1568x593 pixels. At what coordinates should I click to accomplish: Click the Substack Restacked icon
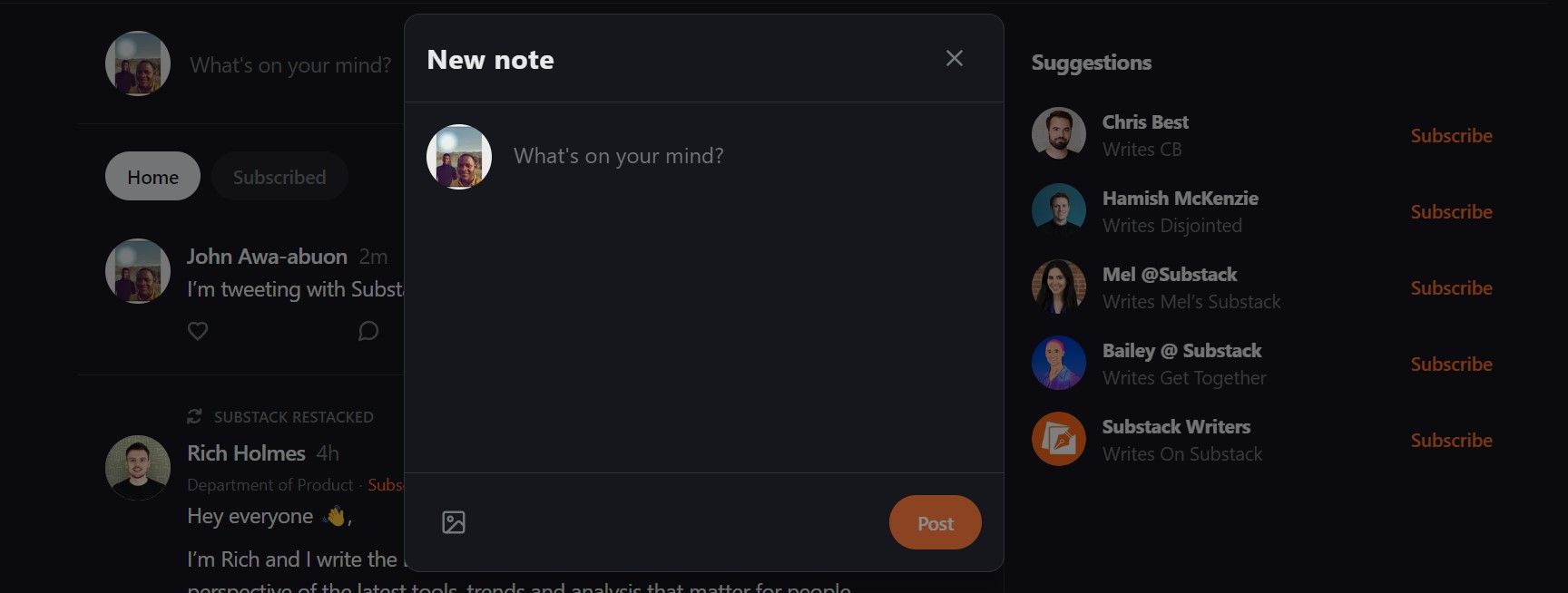194,416
